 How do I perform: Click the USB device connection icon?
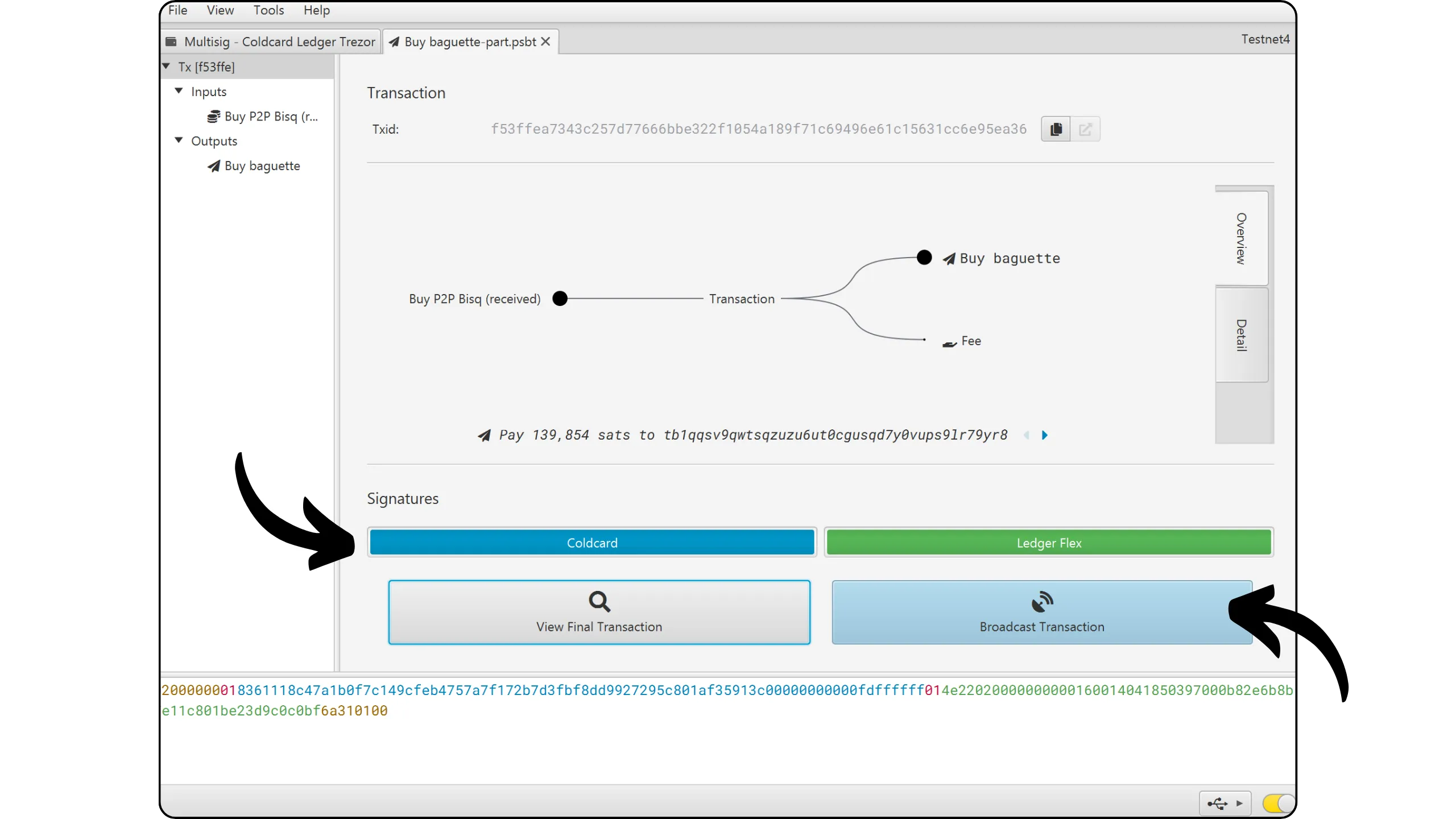tap(1217, 803)
